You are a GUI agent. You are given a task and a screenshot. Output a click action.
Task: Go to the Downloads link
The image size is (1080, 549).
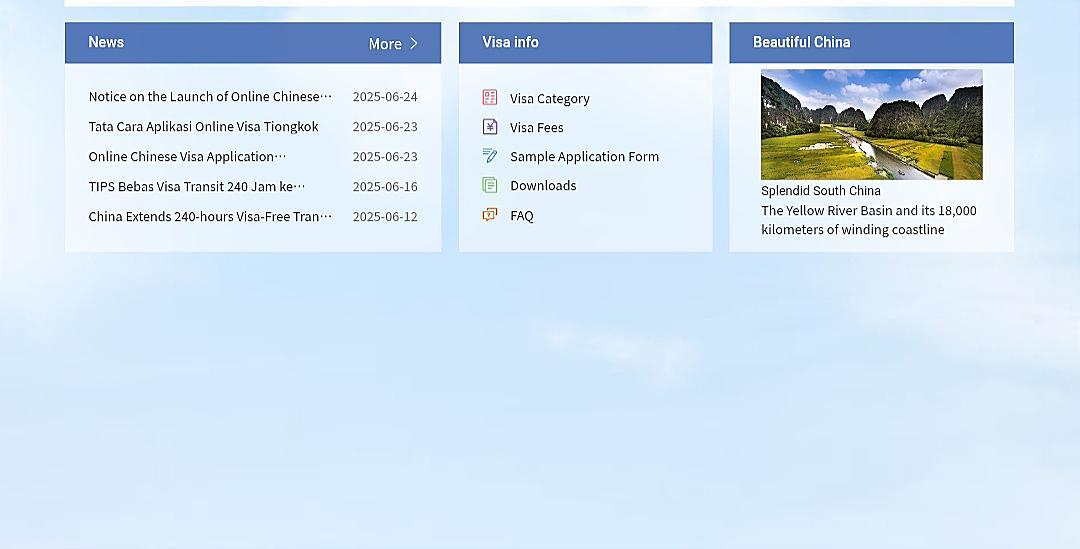click(x=543, y=185)
